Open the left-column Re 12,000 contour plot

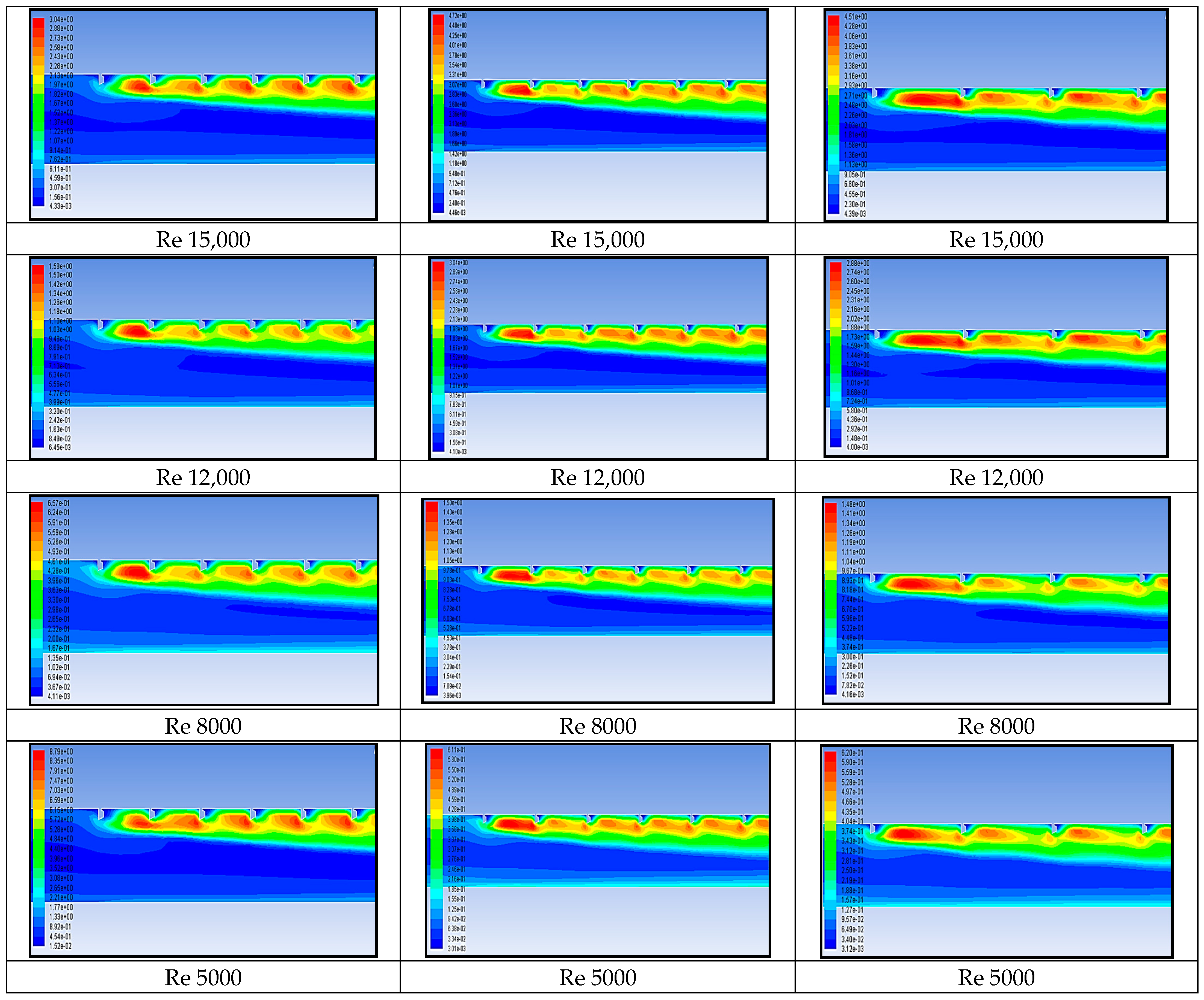pos(203,358)
